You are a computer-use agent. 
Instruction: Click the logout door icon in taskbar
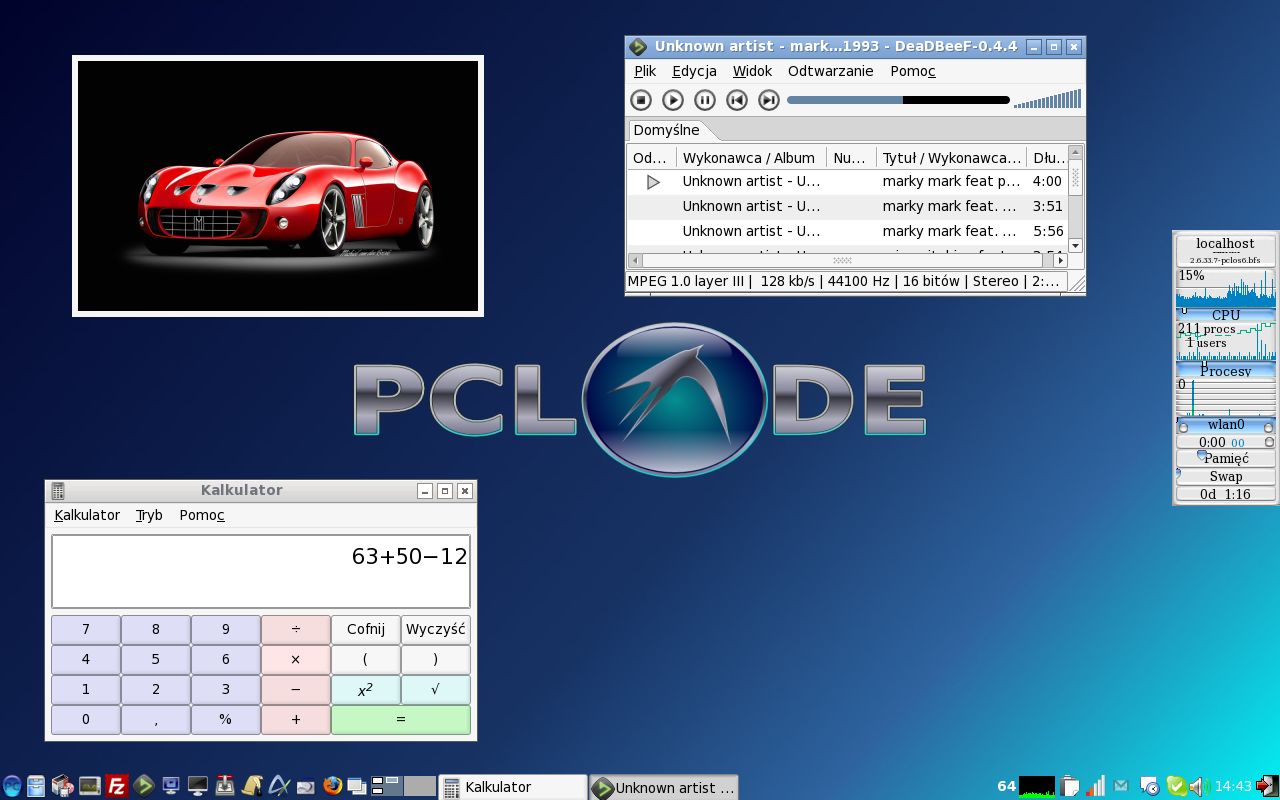tap(1267, 785)
